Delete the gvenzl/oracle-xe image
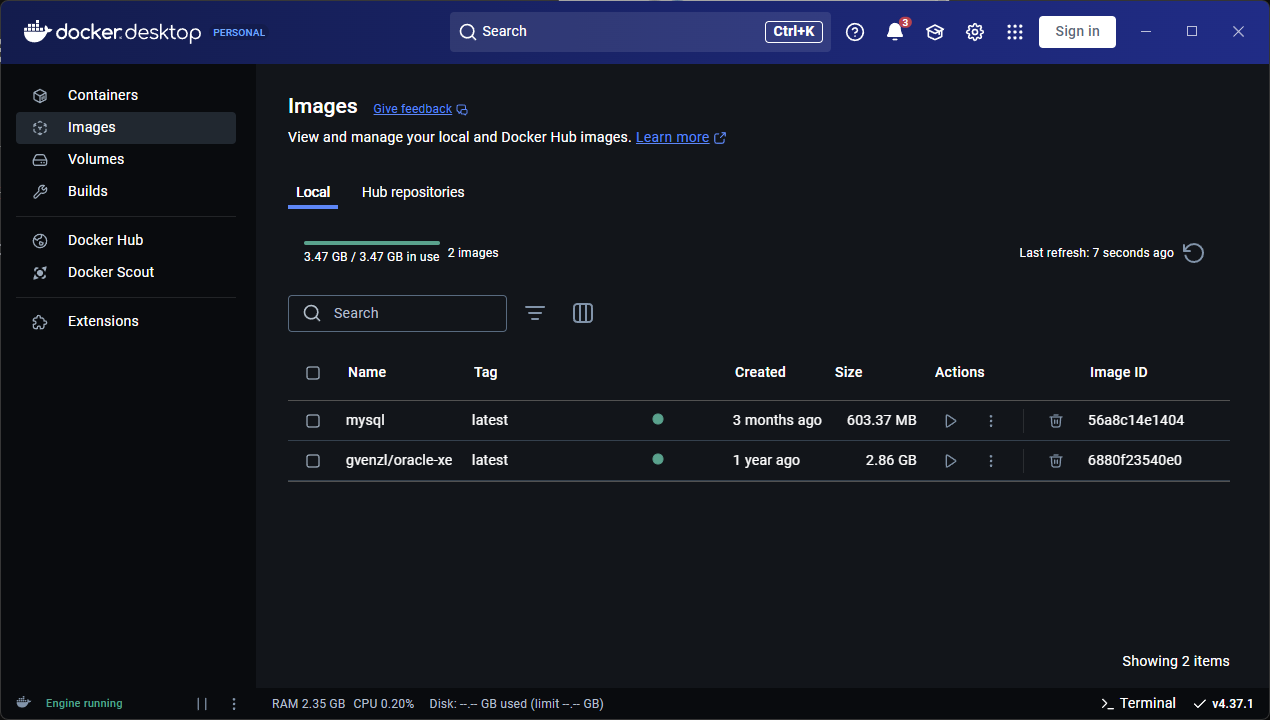This screenshot has width=1270, height=720. (1056, 461)
